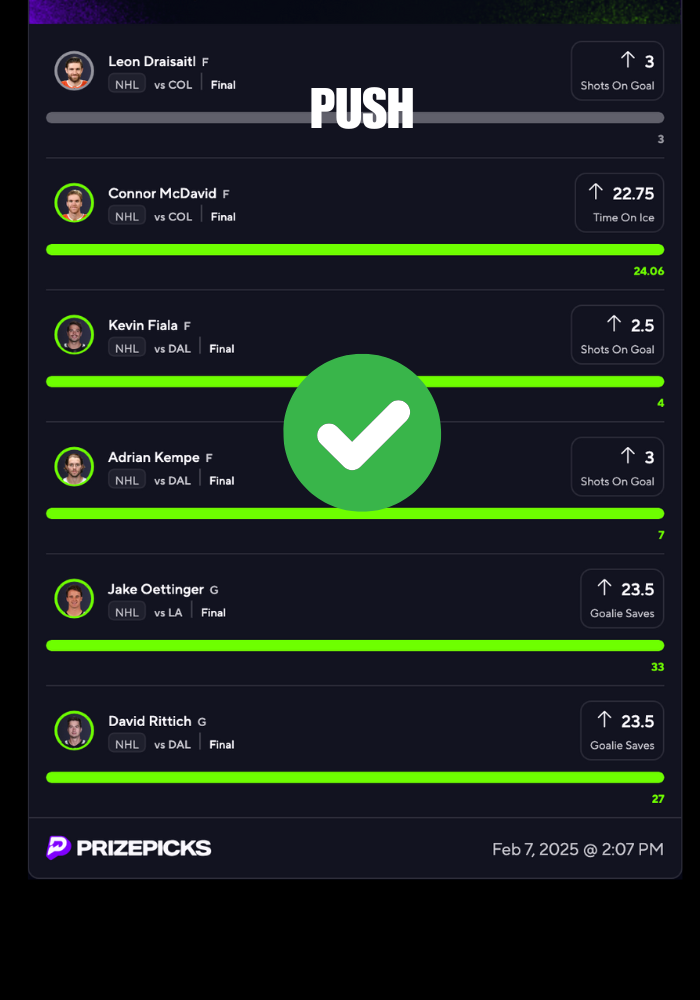Viewport: 700px width, 1000px height.
Task: Click the NHL tag under Connor McDavid
Action: 127,216
